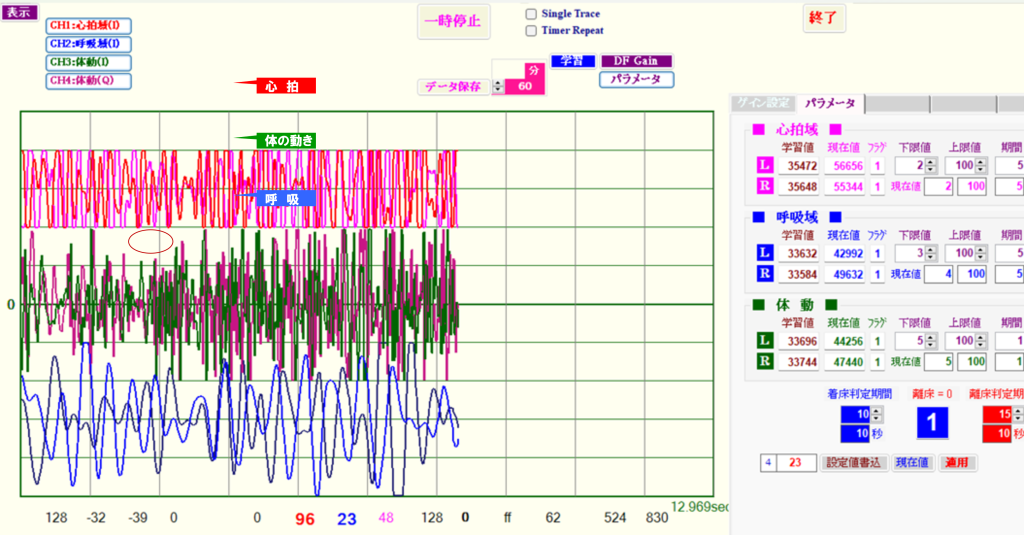
Task: Enable the Timer Repeat checkbox
Action: click(532, 30)
